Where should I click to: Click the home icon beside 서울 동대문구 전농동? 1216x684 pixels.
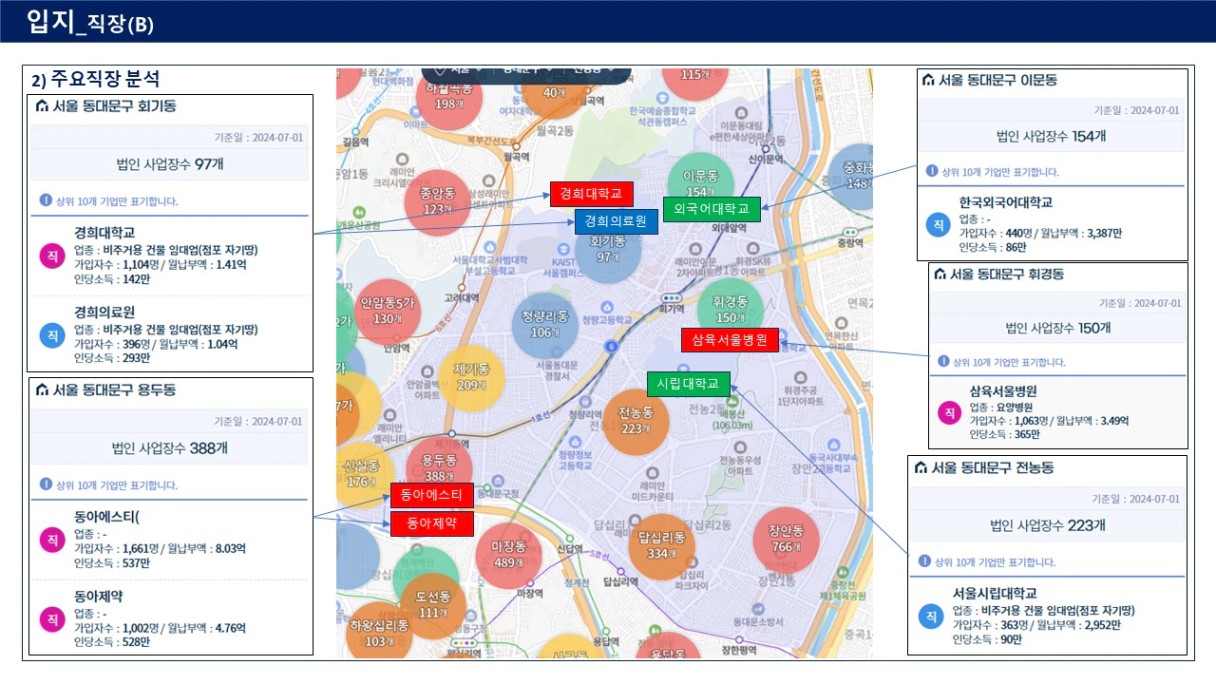click(921, 467)
